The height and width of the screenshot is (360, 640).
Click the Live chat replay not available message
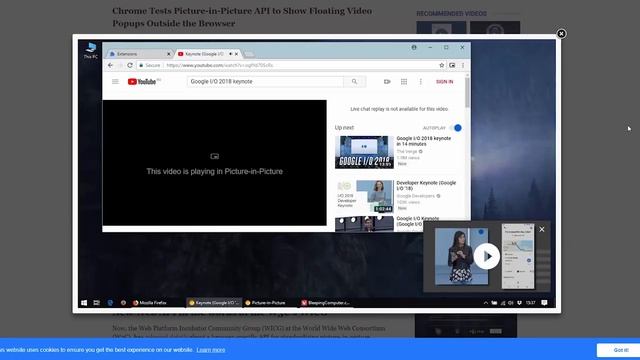pos(399,109)
